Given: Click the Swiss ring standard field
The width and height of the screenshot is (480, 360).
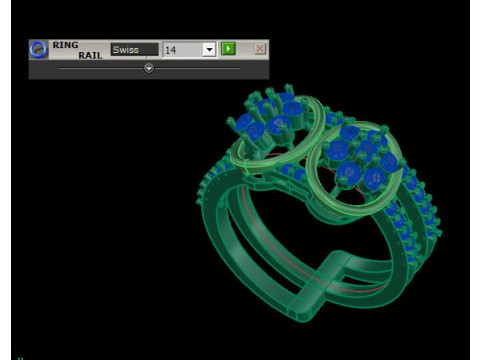Looking at the screenshot, I should [x=135, y=49].
